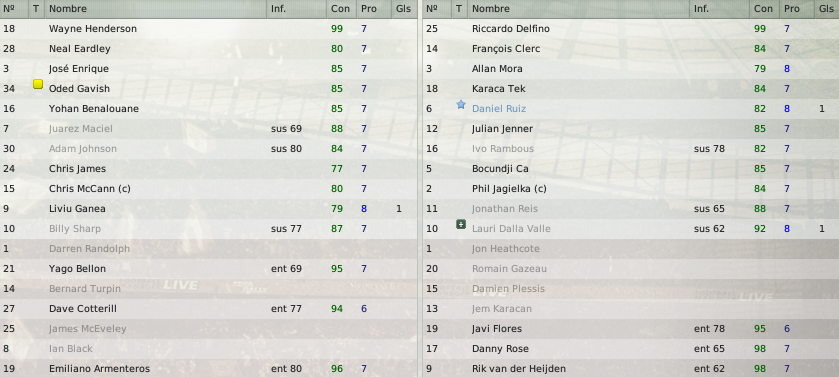839x377 pixels.
Task: Click Oded Gavish's yellow card icon
Action: click(37, 84)
